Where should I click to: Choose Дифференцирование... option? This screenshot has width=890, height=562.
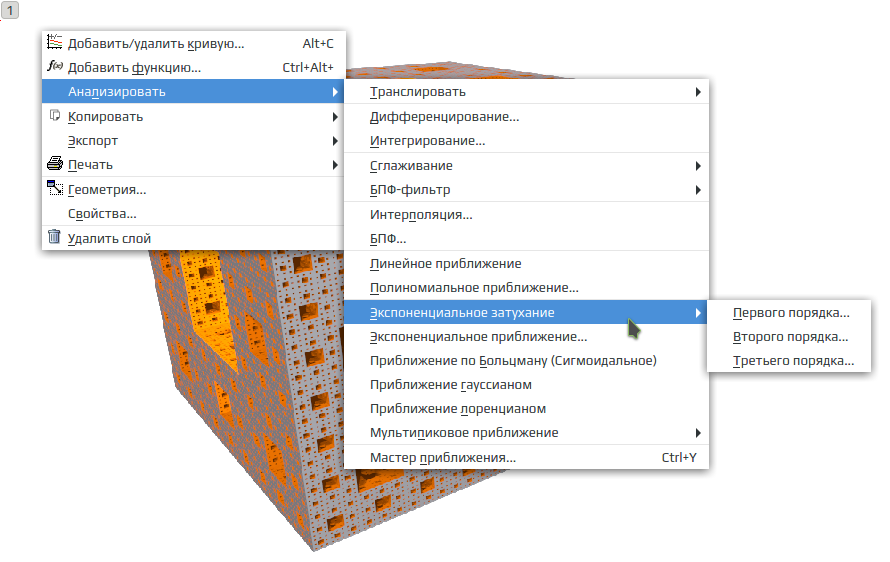pyautogui.click(x=527, y=116)
